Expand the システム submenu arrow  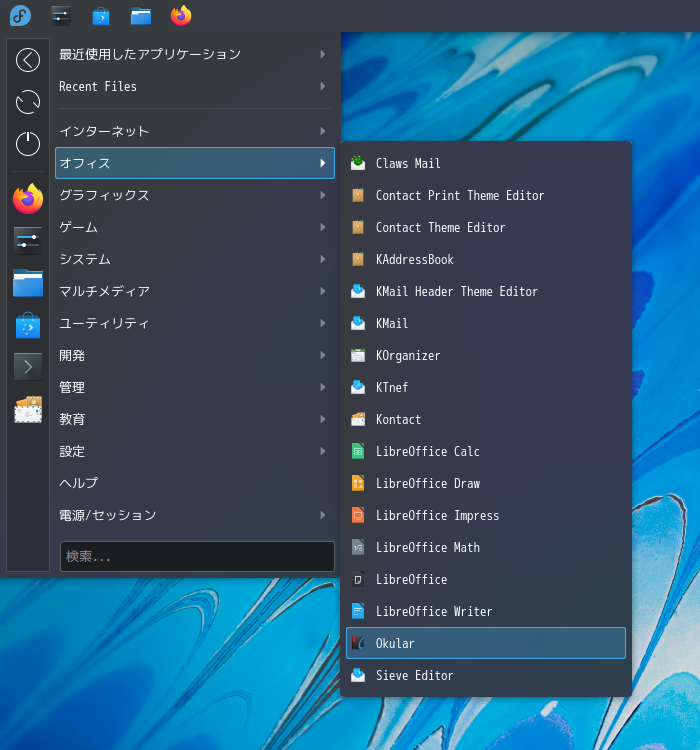coord(323,259)
